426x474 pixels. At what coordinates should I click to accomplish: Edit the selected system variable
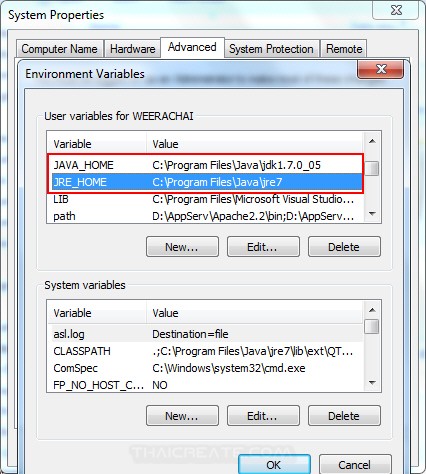(263, 416)
